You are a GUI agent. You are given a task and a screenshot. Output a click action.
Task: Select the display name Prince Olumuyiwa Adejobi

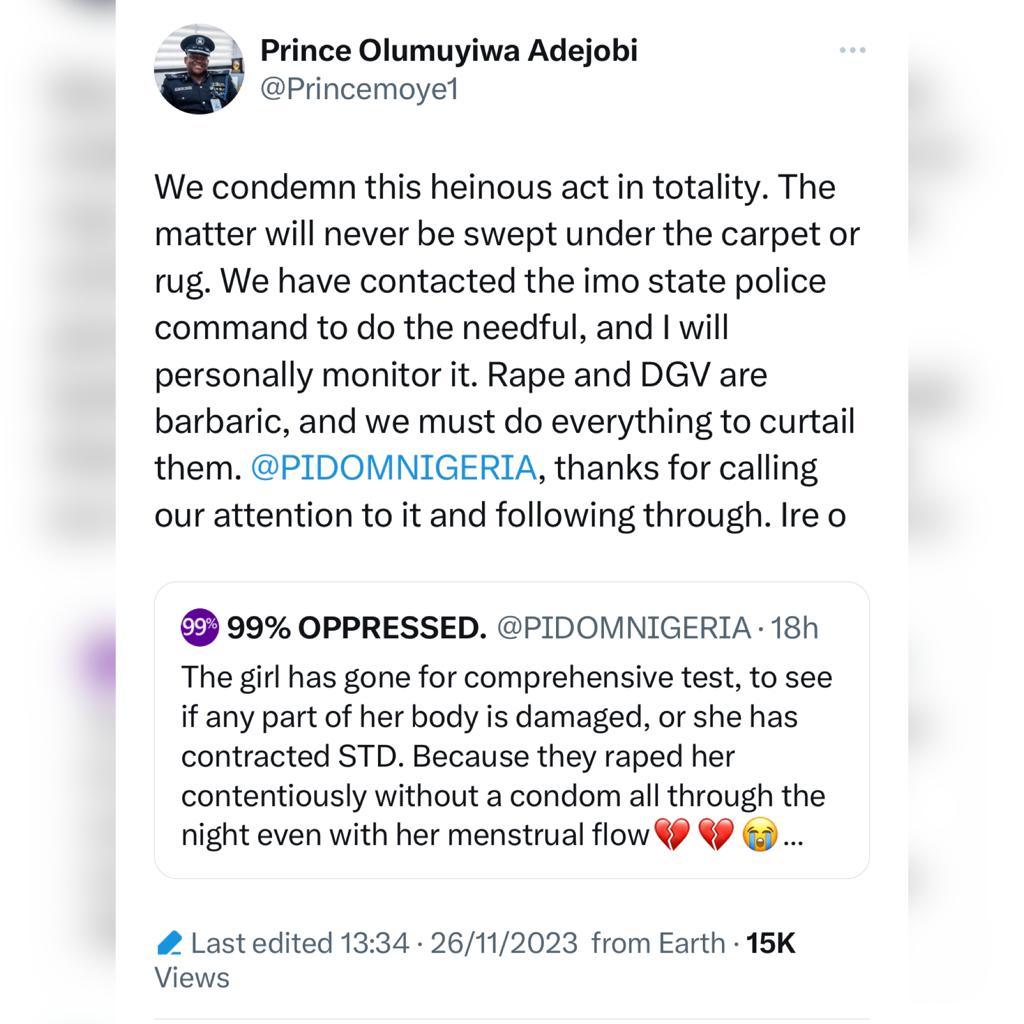(450, 50)
